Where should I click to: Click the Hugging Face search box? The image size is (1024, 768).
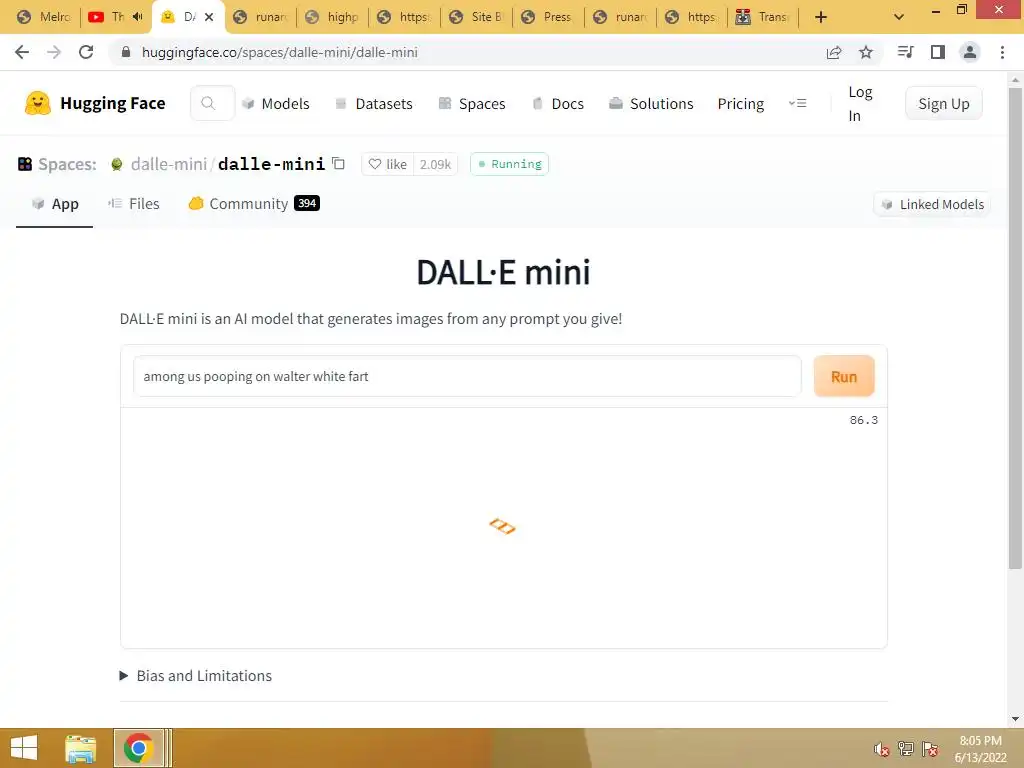212,103
